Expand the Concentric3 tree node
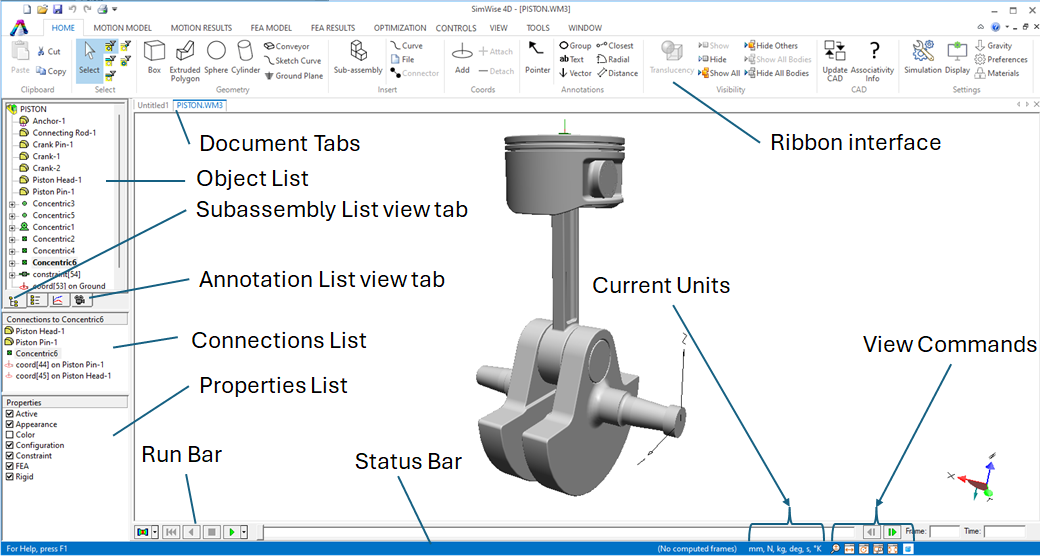The height and width of the screenshot is (556, 1053). (11, 204)
